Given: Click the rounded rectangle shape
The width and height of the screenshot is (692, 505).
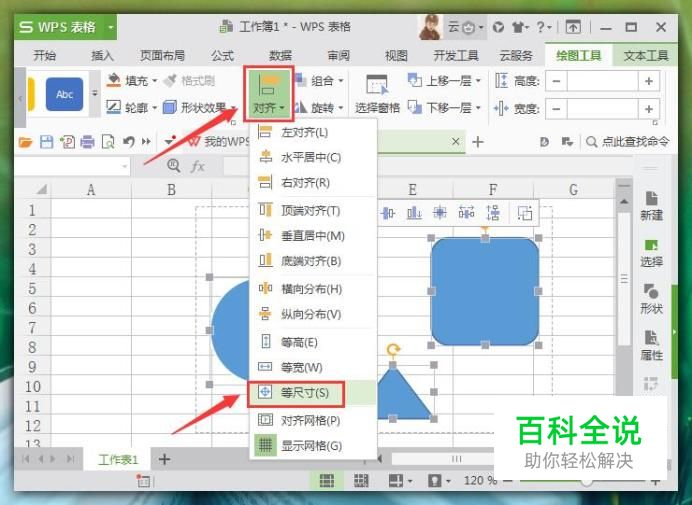Looking at the screenshot, I should coord(485,291).
